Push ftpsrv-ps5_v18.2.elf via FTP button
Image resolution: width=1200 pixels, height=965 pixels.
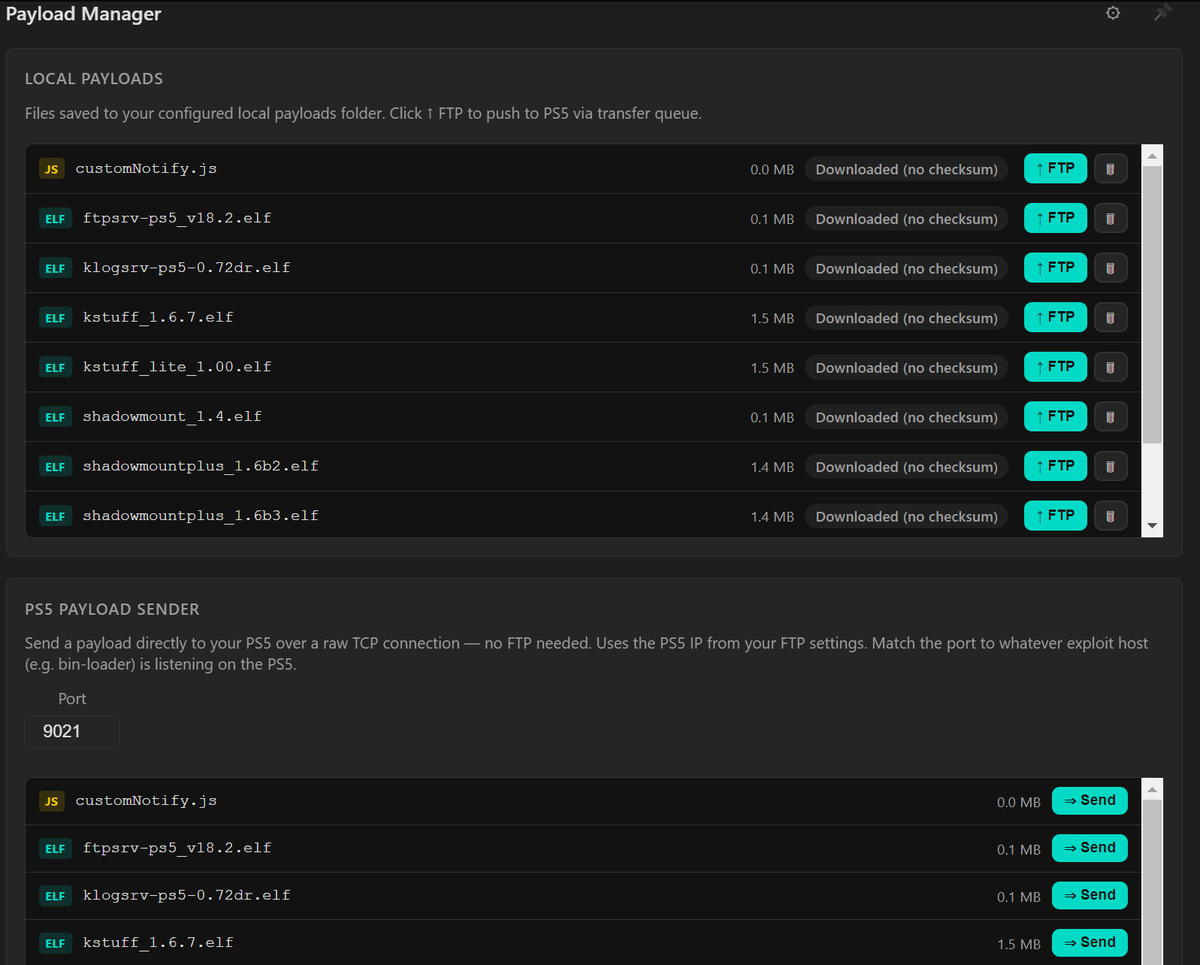[1055, 218]
